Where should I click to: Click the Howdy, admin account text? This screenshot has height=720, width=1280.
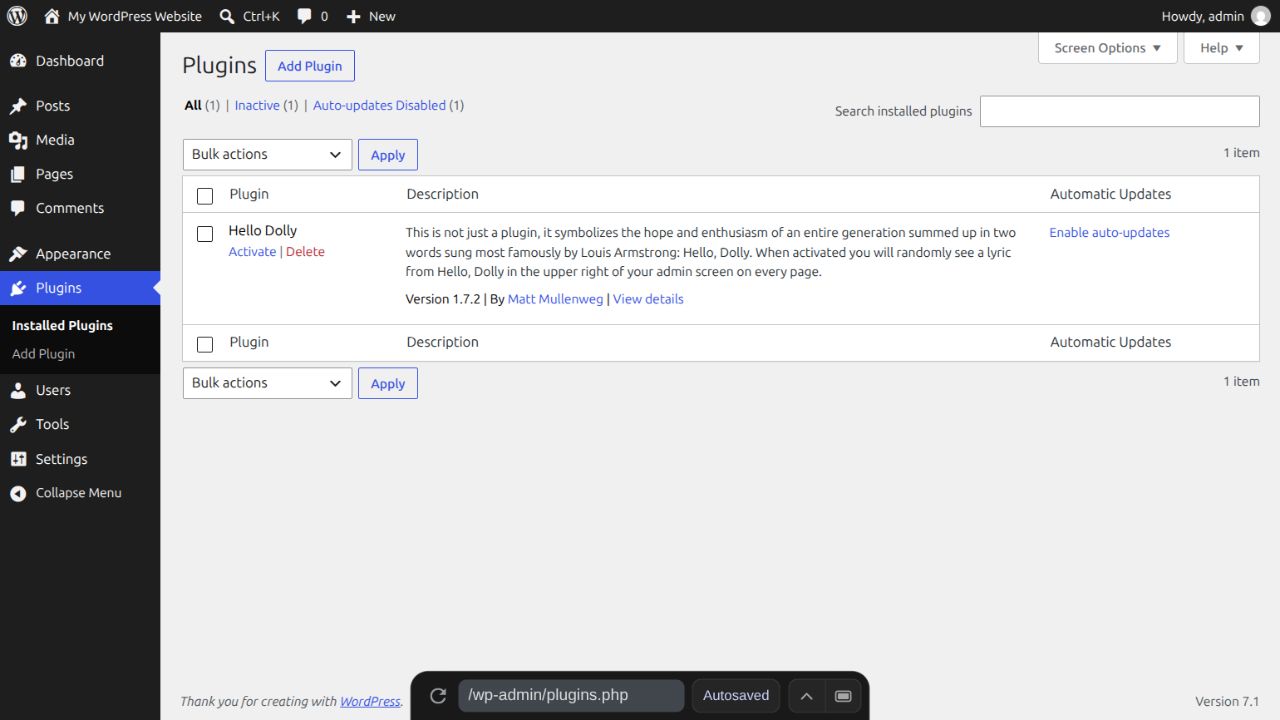coord(1203,16)
